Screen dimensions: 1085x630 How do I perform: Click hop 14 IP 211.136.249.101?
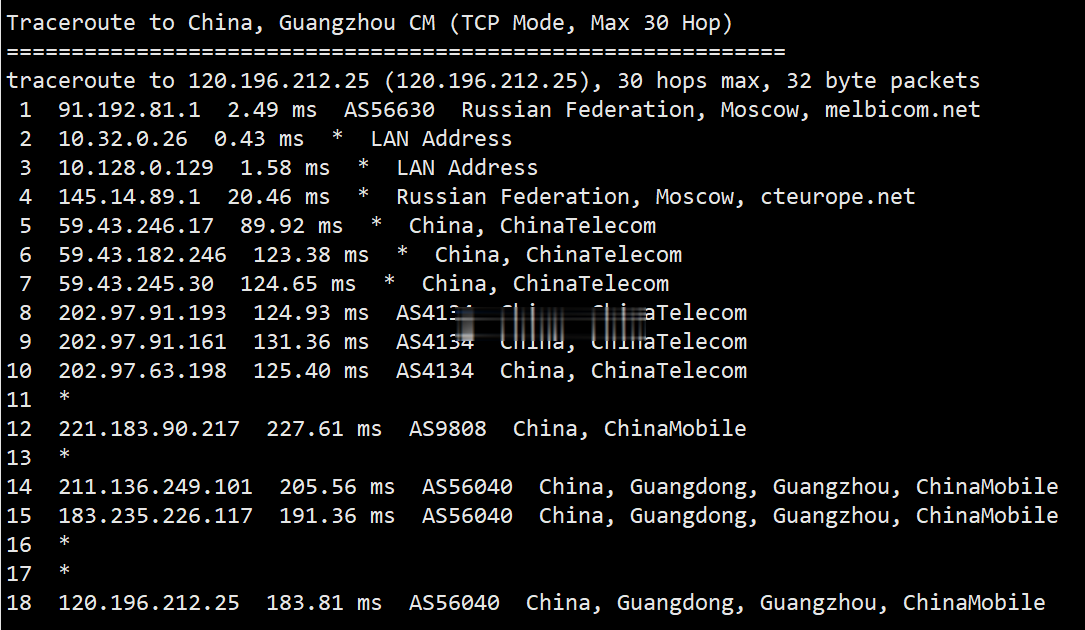coord(156,487)
